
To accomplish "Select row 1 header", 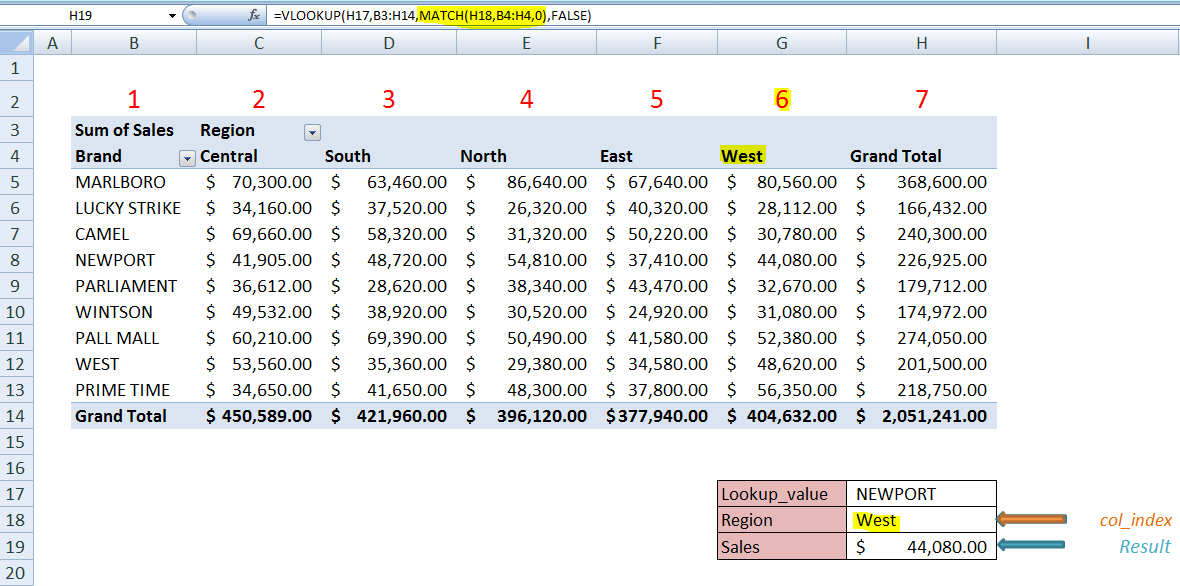I will click(17, 69).
